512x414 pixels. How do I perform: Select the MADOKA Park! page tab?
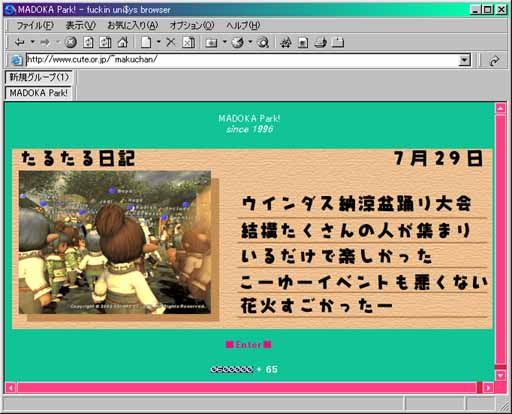click(x=39, y=93)
